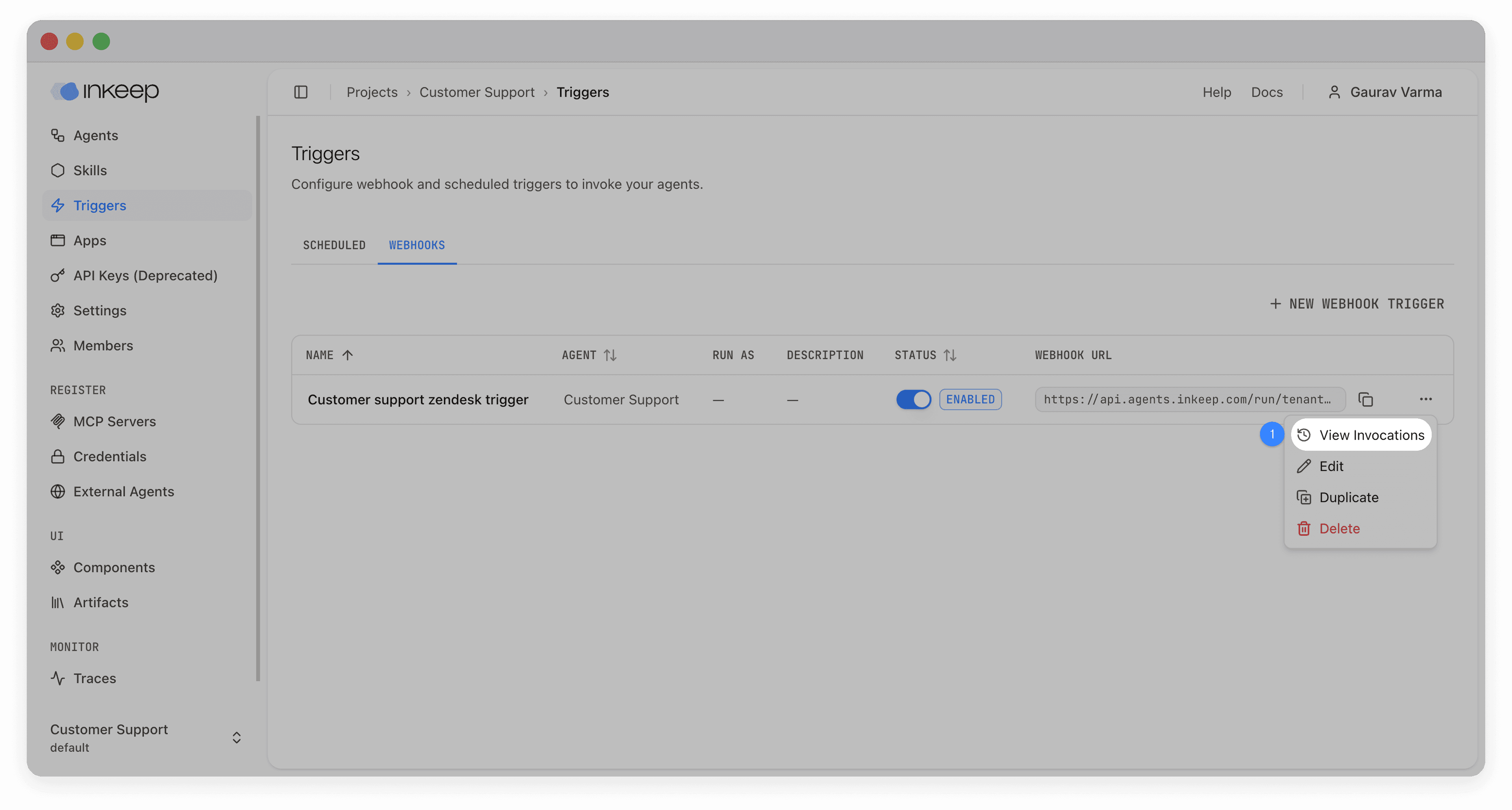Go to Skills in the sidebar

pyautogui.click(x=147, y=170)
